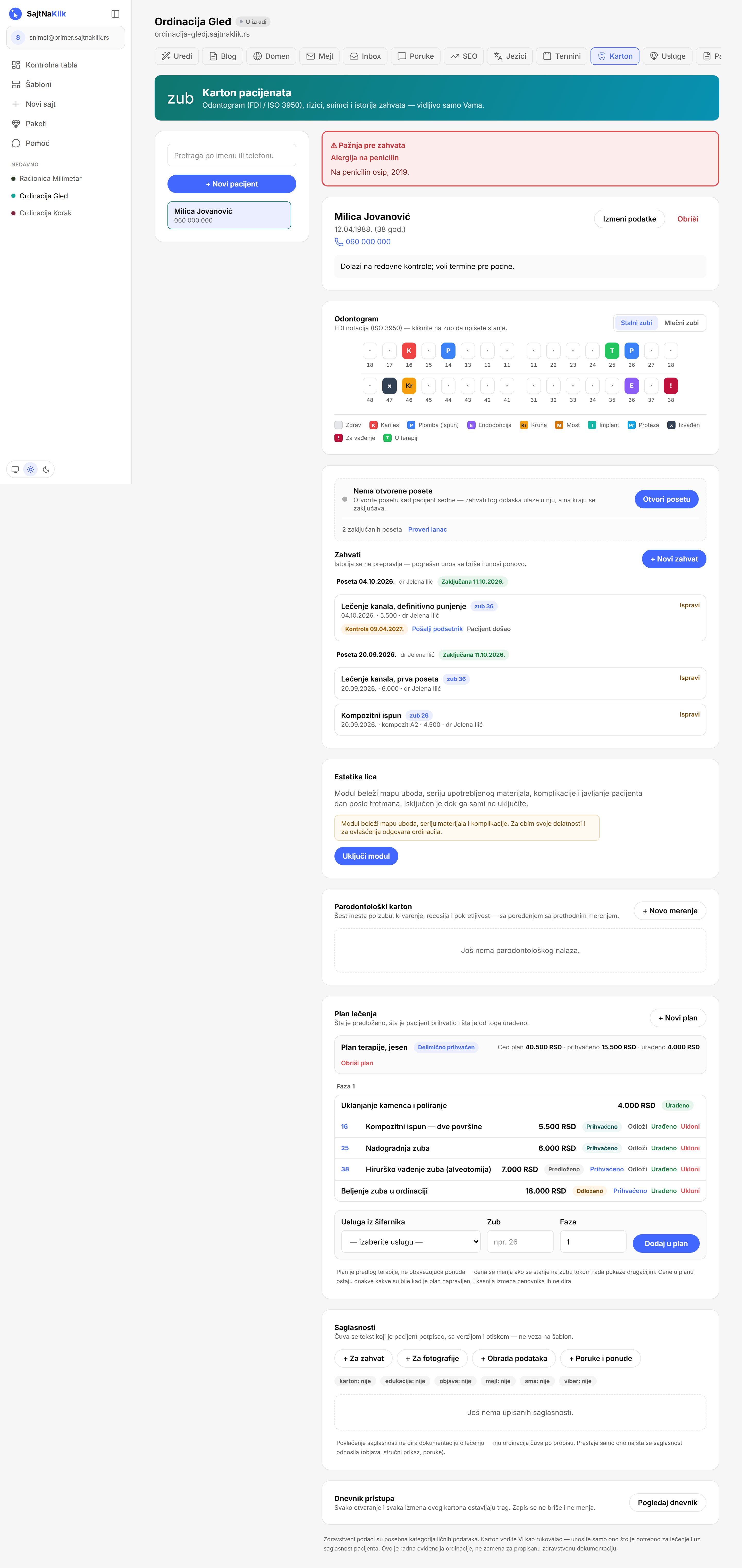Click Proveri lanac link

point(427,530)
